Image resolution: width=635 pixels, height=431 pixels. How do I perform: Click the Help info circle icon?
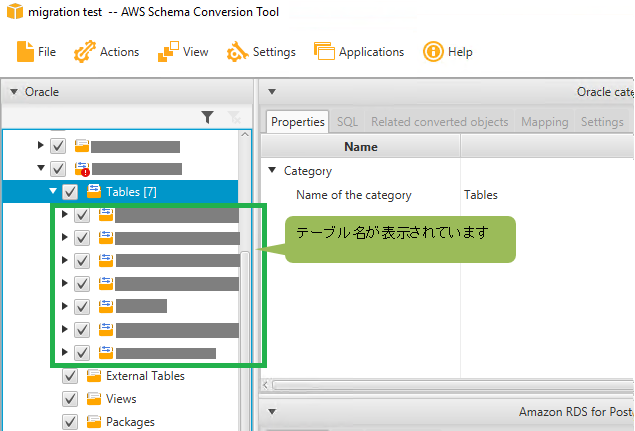[x=433, y=52]
